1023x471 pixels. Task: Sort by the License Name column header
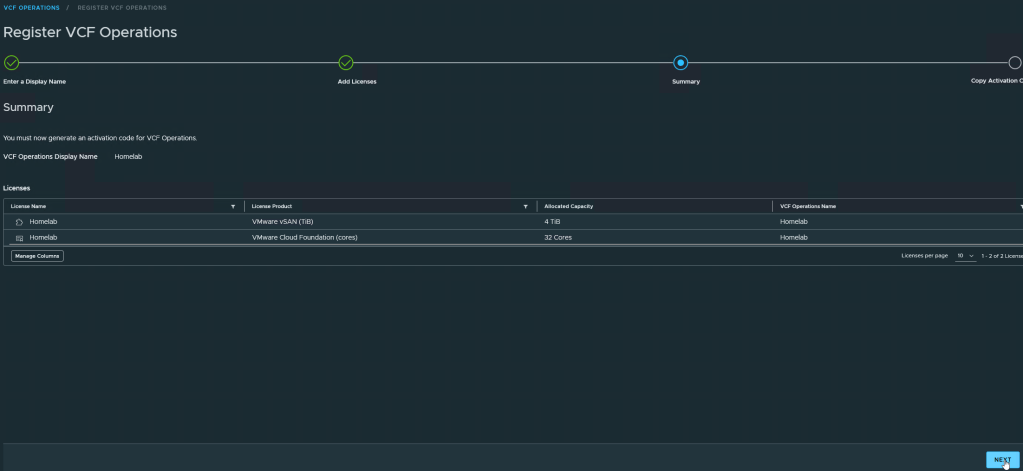[28, 206]
